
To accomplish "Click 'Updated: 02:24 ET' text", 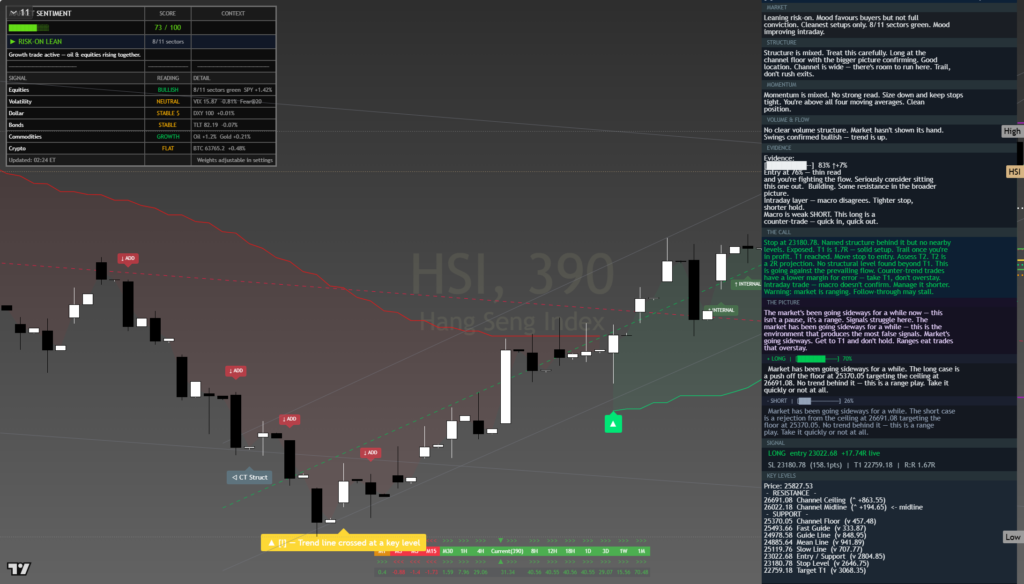I will 32,160.
